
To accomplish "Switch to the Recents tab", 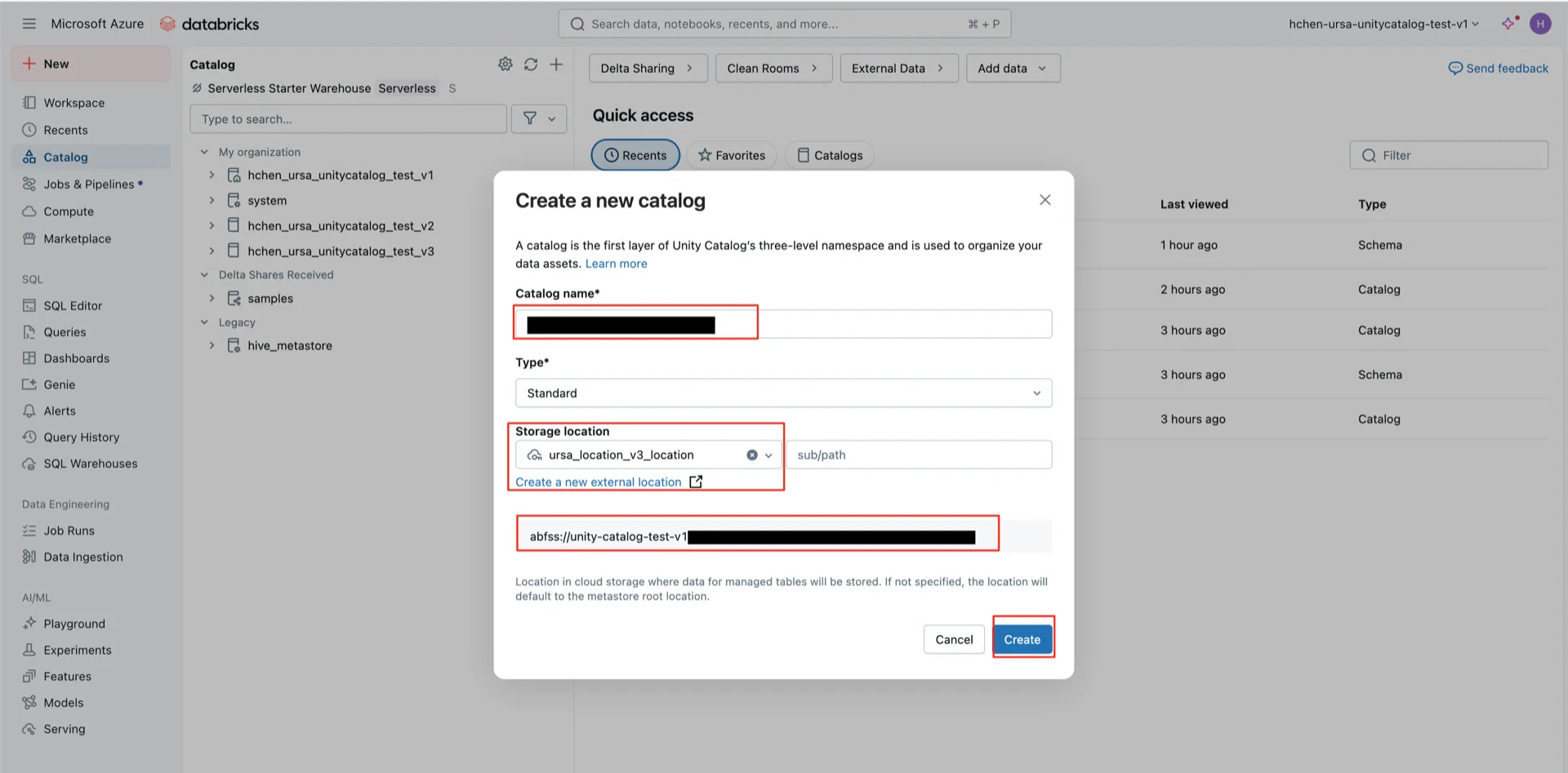I will click(635, 155).
